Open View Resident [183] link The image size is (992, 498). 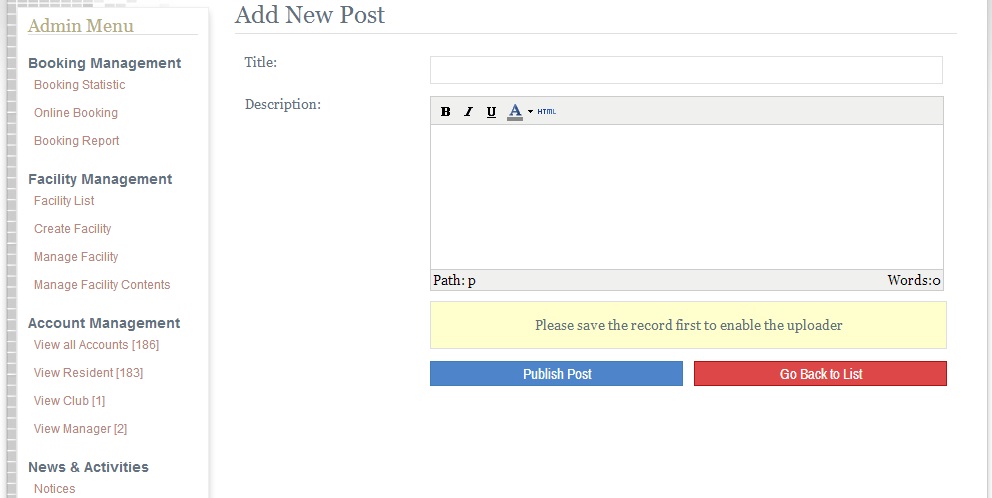[x=89, y=373]
